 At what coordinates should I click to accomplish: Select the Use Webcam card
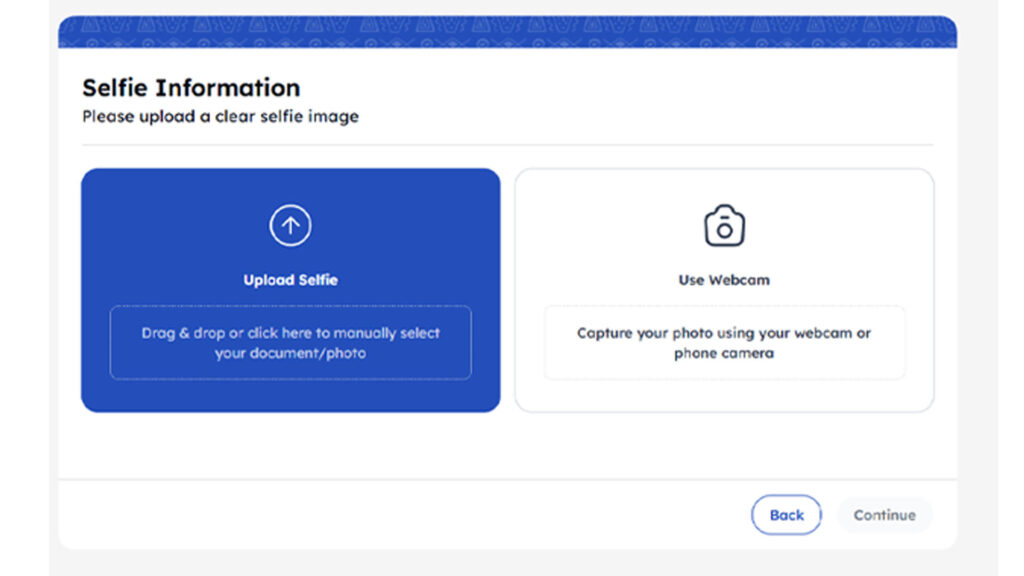pyautogui.click(x=724, y=290)
